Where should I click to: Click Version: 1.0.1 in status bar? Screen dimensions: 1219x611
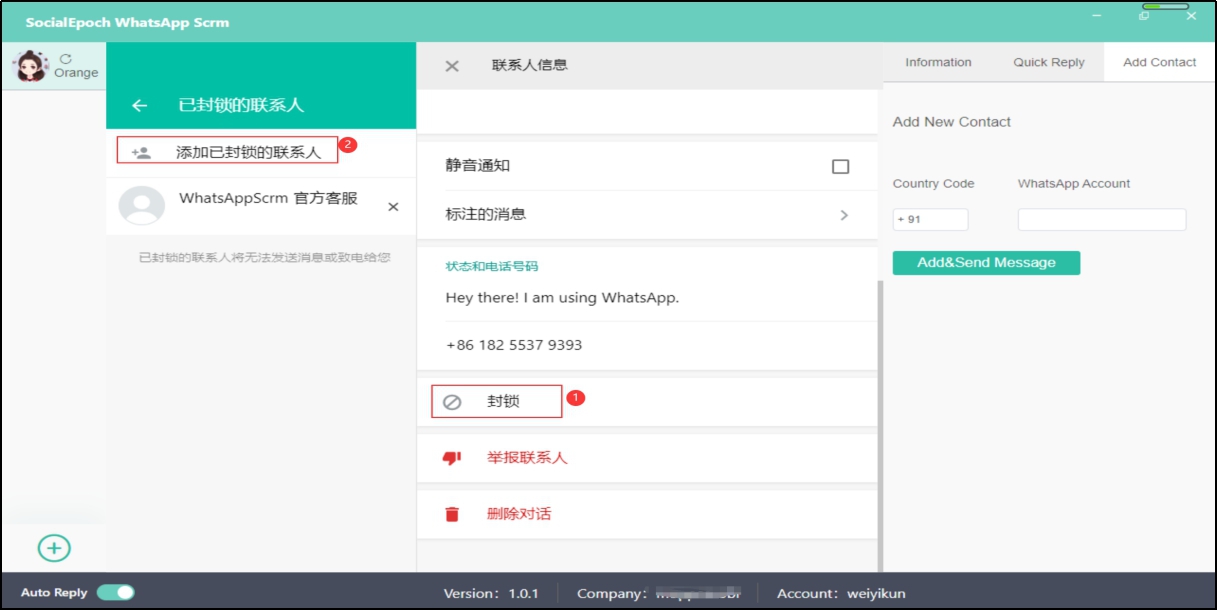click(x=491, y=593)
